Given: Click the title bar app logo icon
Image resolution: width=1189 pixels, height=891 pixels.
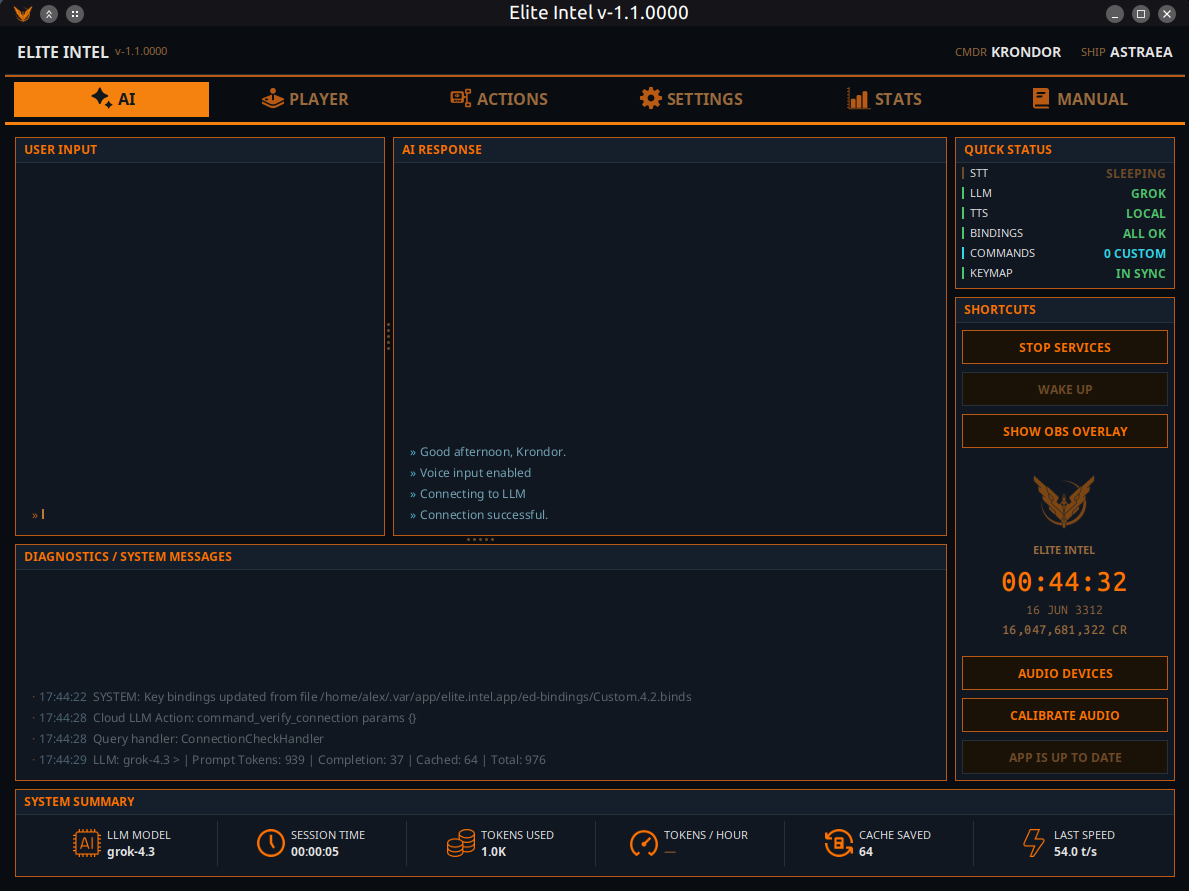Looking at the screenshot, I should [x=23, y=14].
